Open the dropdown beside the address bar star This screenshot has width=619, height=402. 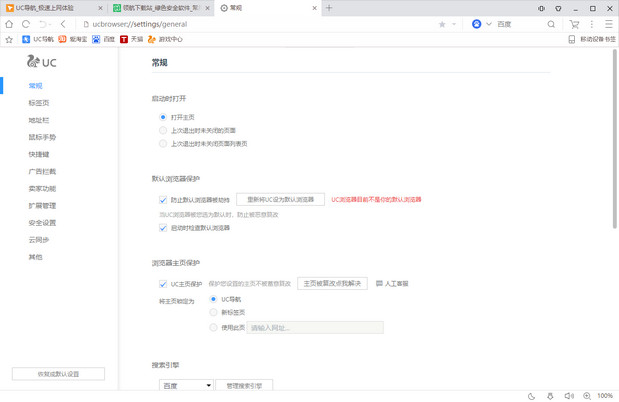click(454, 24)
